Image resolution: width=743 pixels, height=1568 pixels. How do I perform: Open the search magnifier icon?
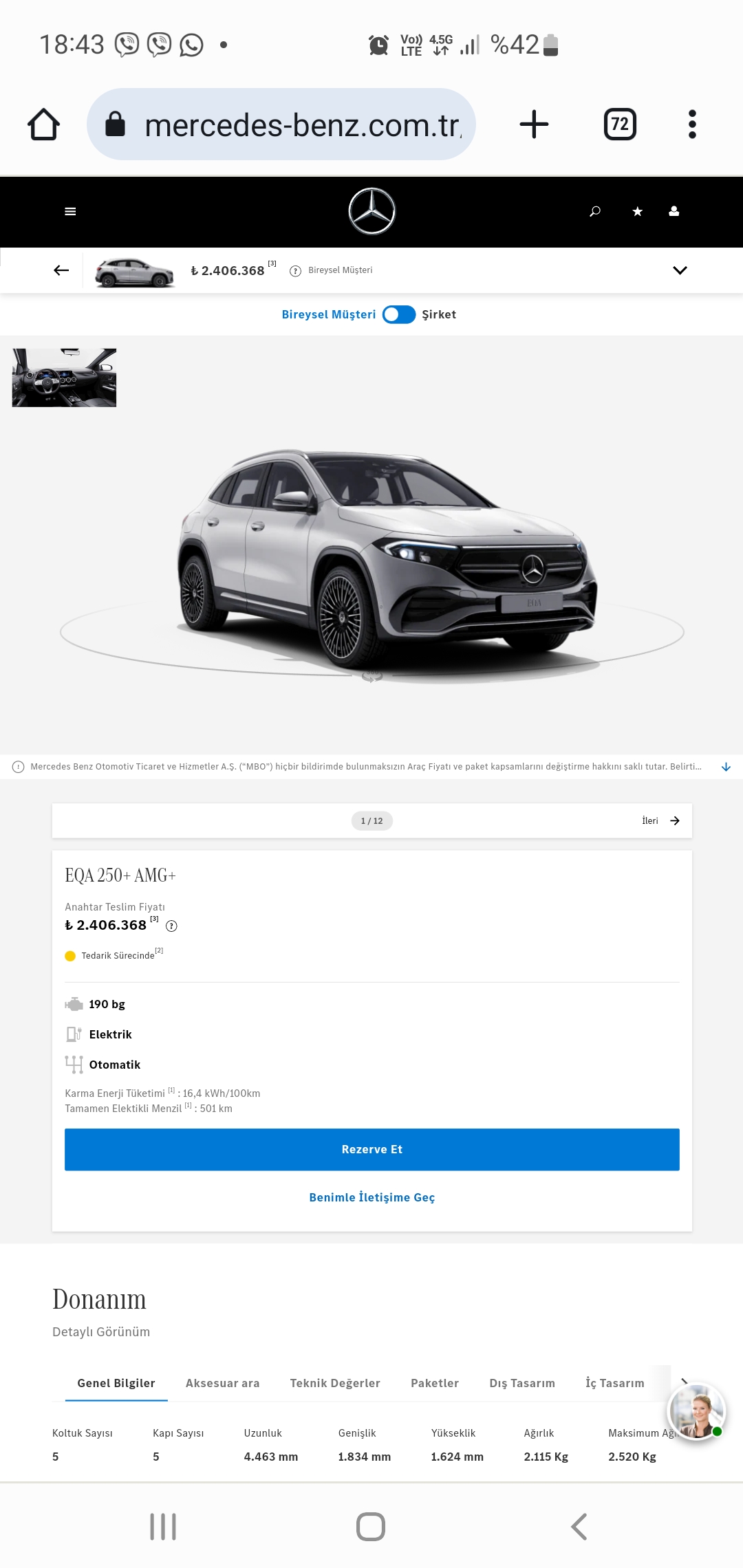[595, 211]
